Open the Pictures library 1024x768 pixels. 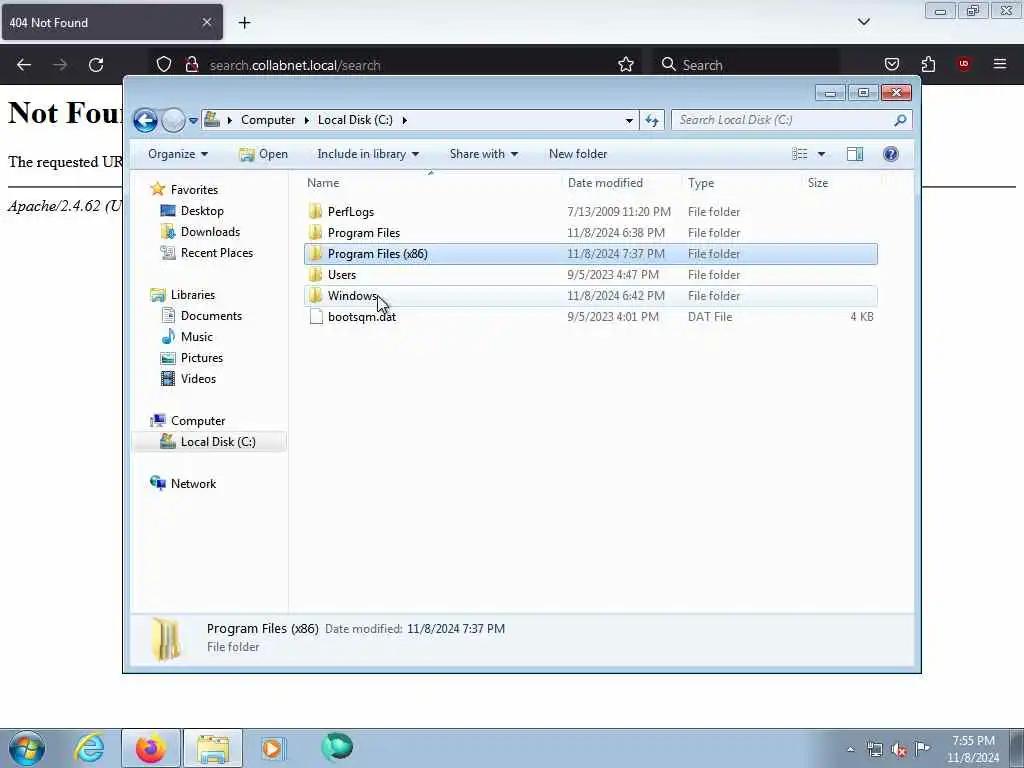(x=202, y=357)
